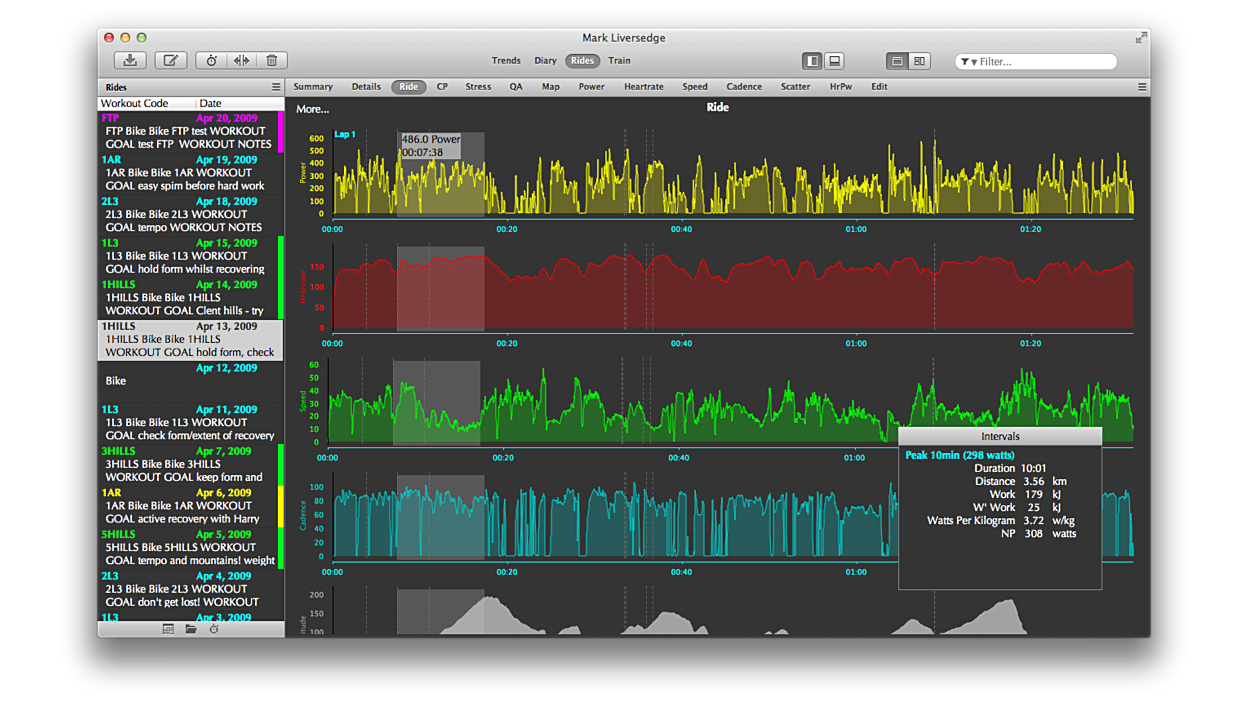Click the folder icon below ride list

tap(191, 629)
